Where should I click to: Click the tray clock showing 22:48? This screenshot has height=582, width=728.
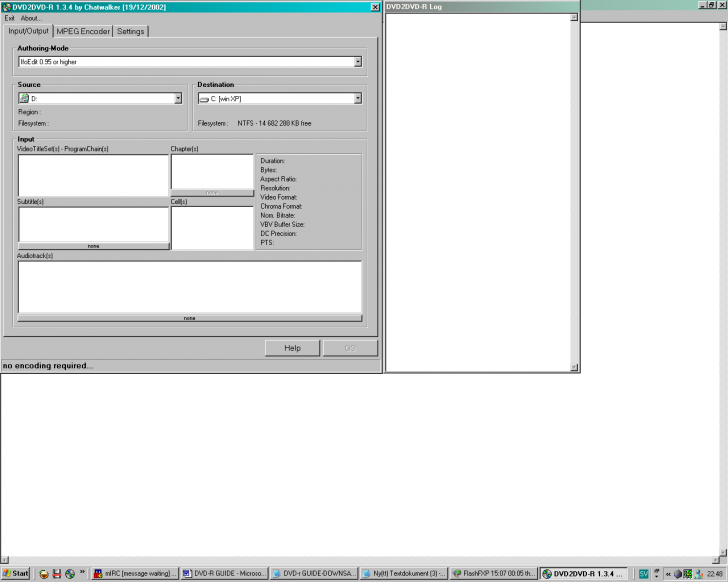click(715, 574)
